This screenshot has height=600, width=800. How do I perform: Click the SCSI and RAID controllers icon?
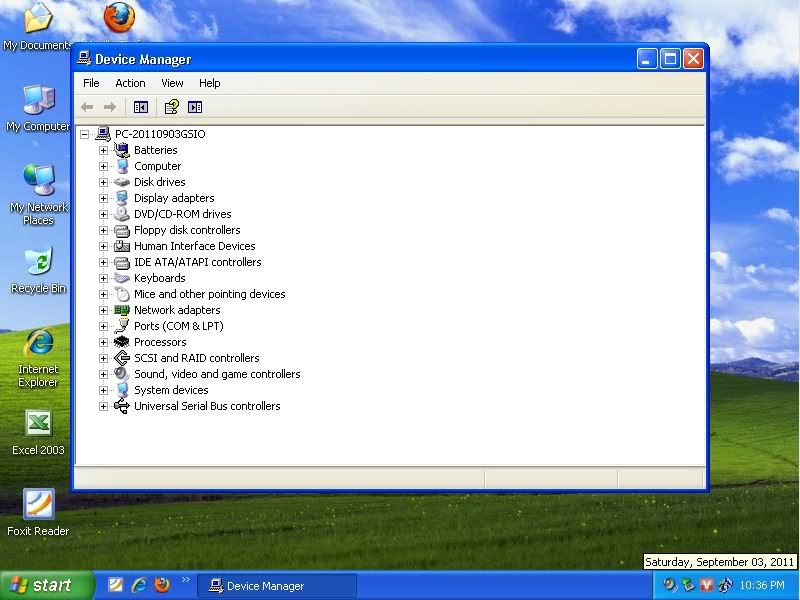(122, 358)
